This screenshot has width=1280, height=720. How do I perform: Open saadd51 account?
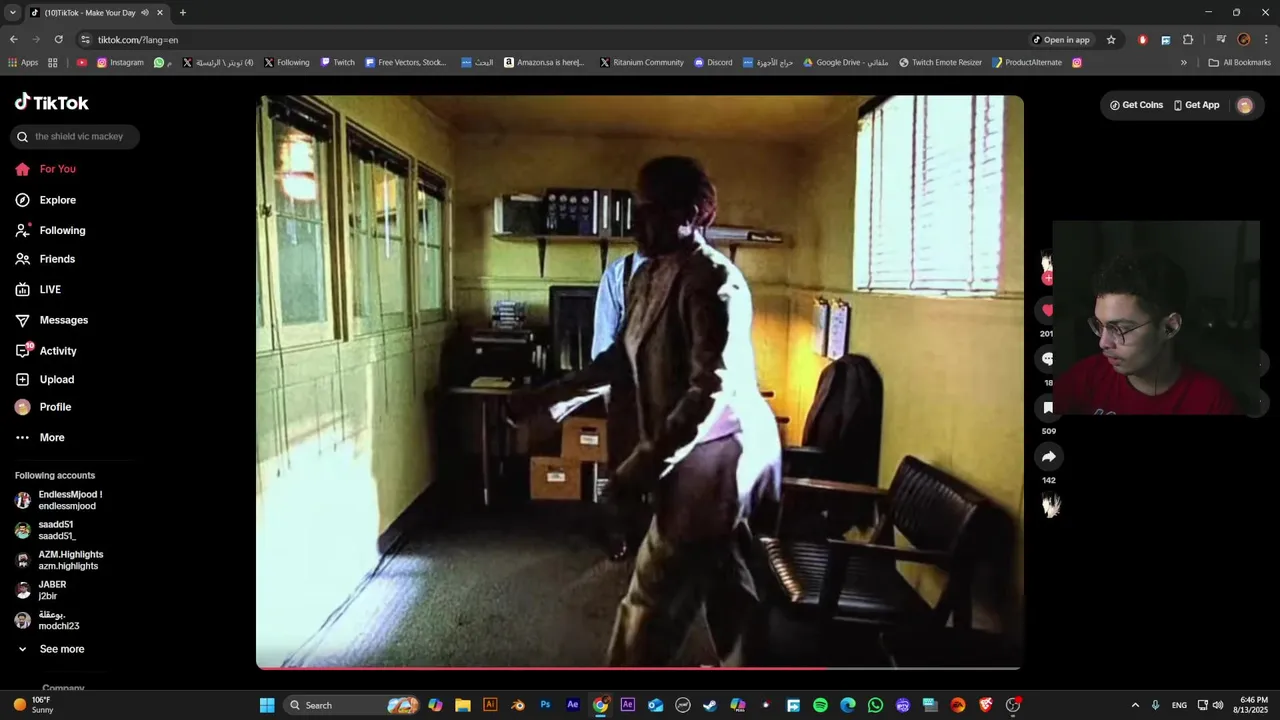click(45, 530)
